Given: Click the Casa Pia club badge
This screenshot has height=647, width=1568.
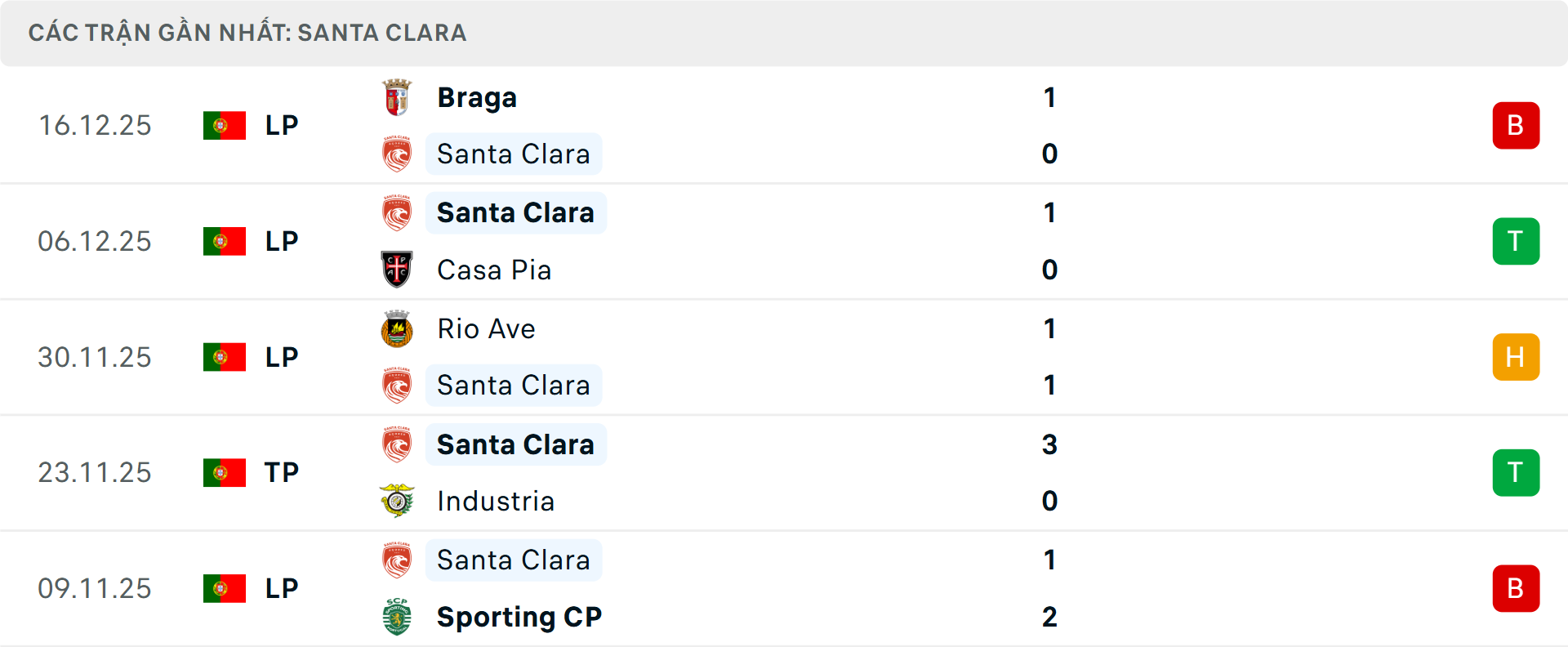Looking at the screenshot, I should (398, 270).
